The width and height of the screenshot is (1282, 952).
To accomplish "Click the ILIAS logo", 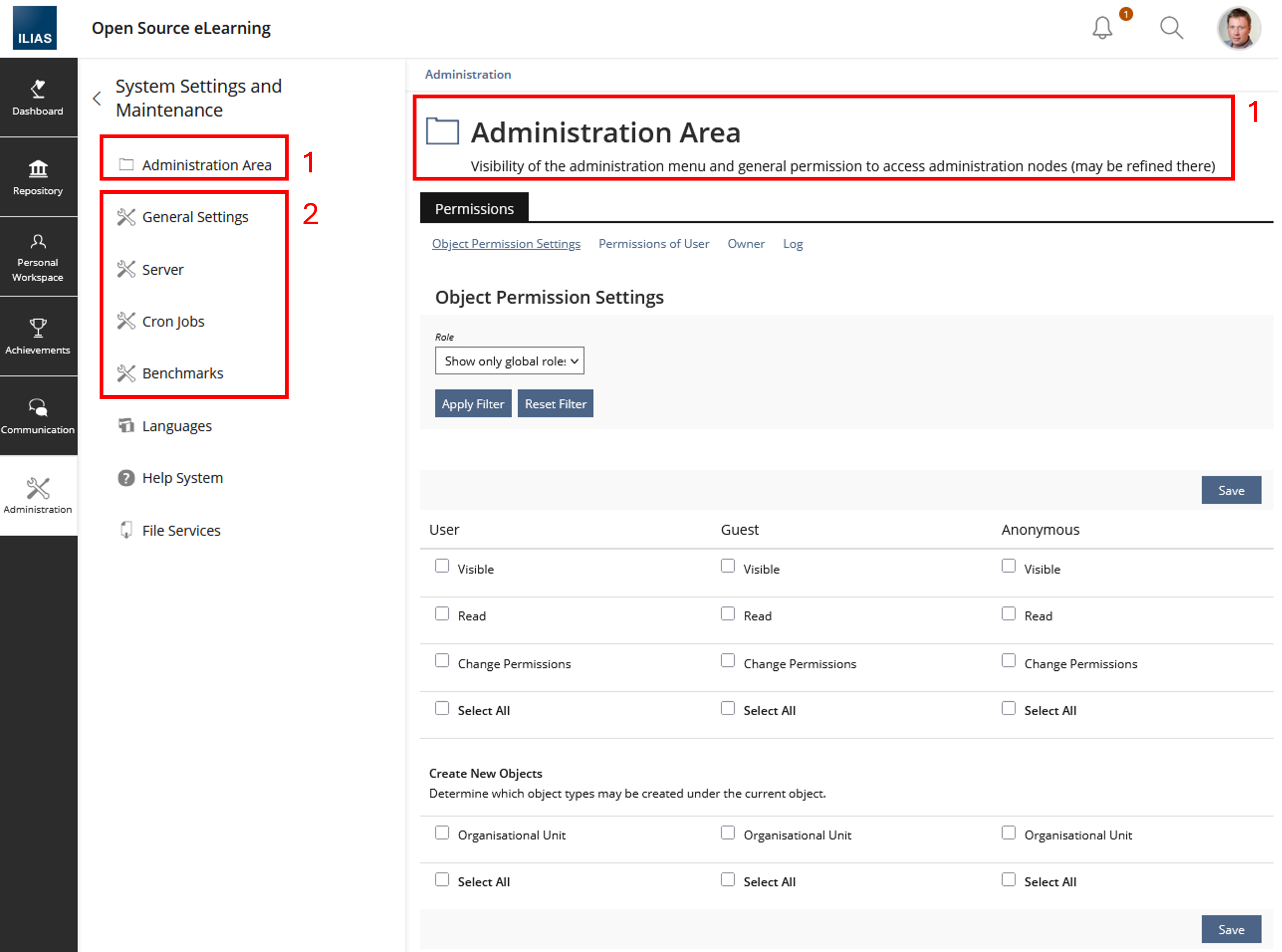I will point(34,28).
